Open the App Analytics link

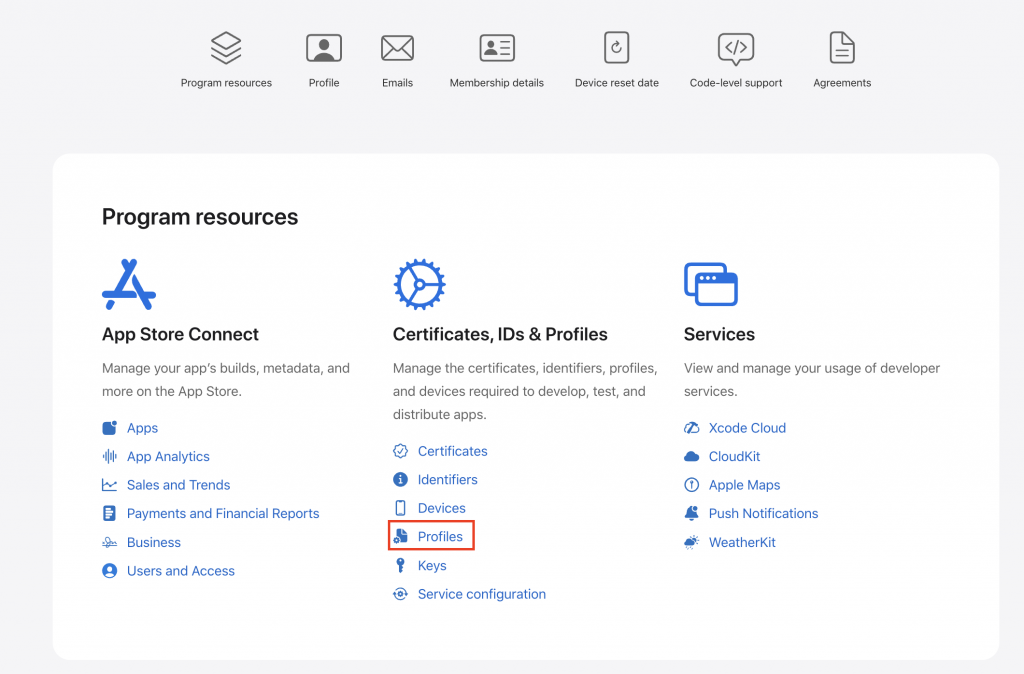coord(168,457)
